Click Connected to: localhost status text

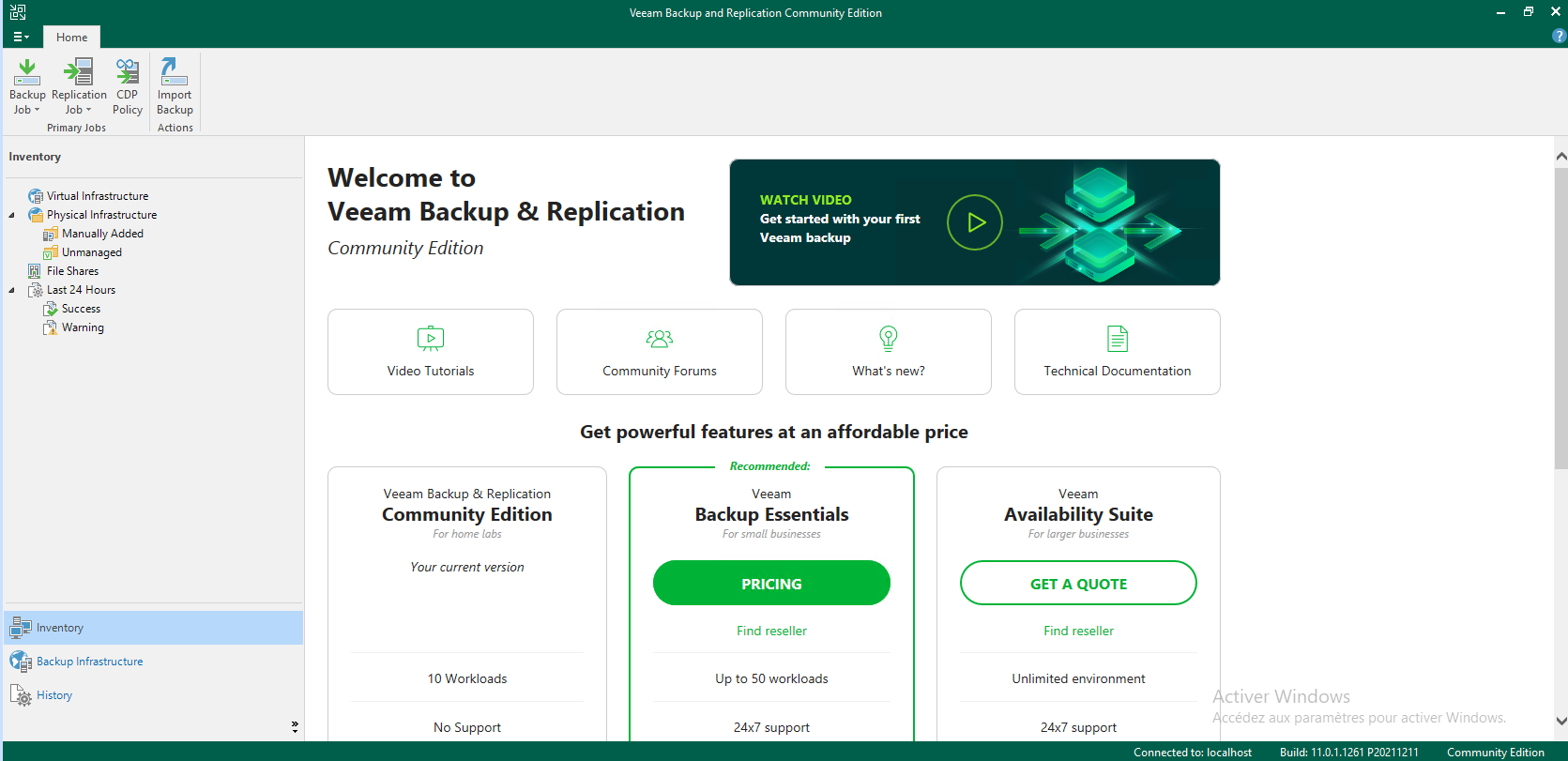pyautogui.click(x=1192, y=753)
